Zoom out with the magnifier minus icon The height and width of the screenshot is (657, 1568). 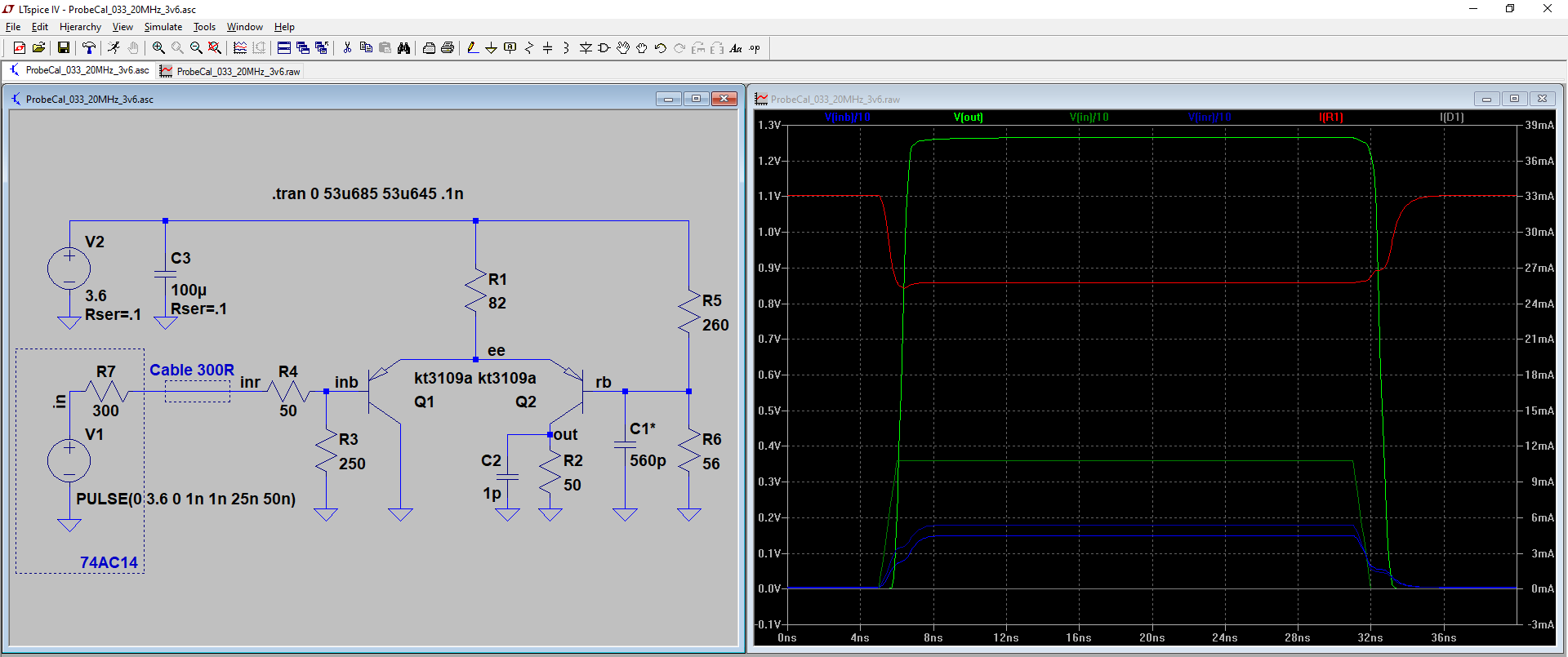point(196,48)
